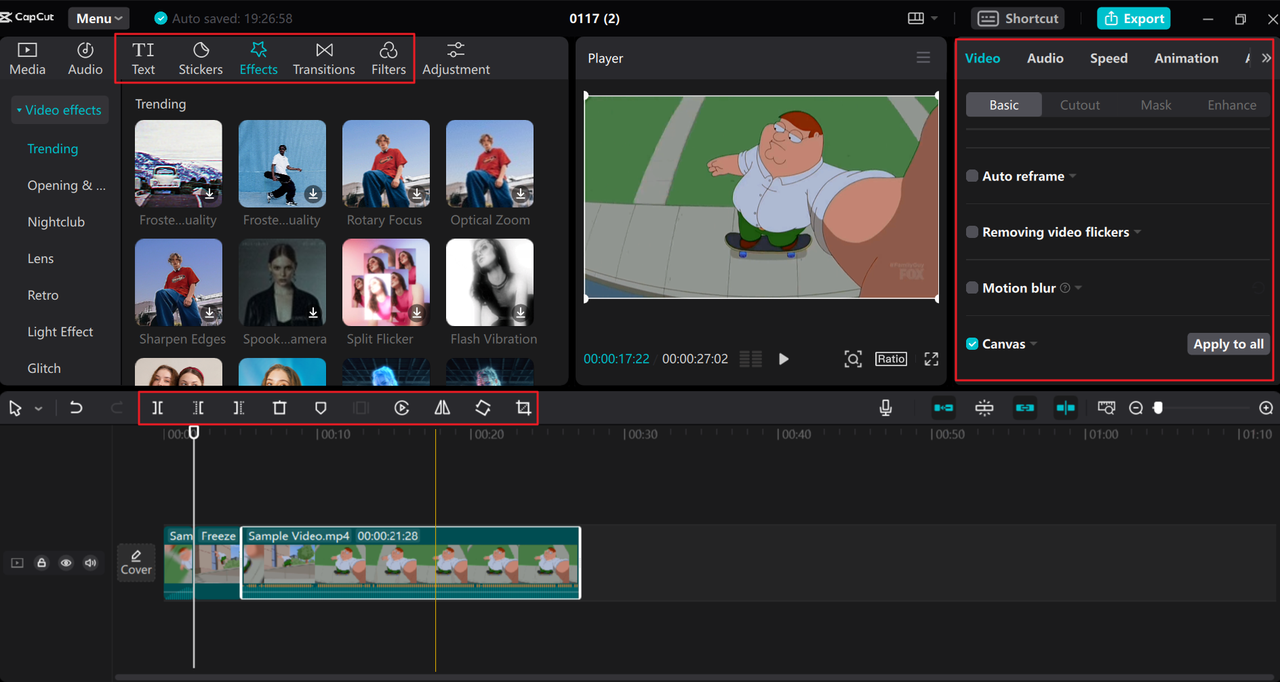Viewport: 1280px width, 682px height.
Task: Click the Split clip tool in timeline toolbar
Action: click(x=158, y=408)
